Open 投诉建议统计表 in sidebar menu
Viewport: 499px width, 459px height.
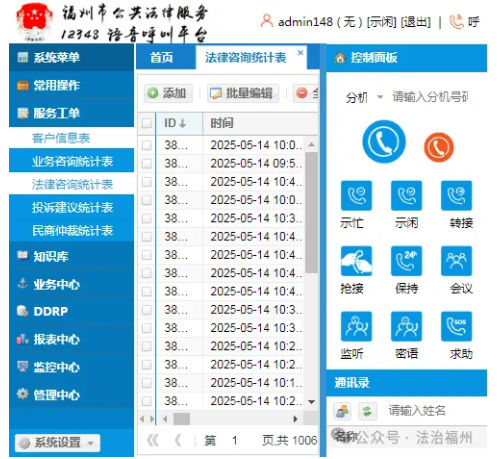coord(72,207)
